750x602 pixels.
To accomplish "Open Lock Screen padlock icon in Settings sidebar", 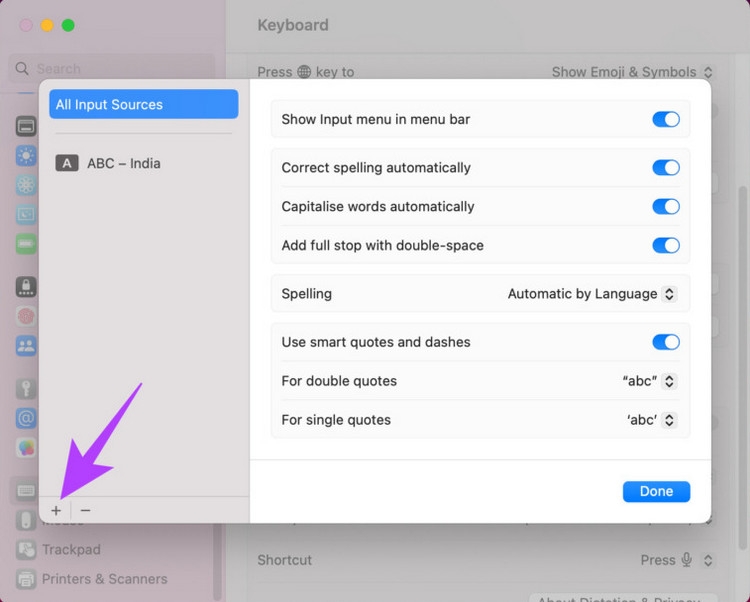I will [x=26, y=286].
